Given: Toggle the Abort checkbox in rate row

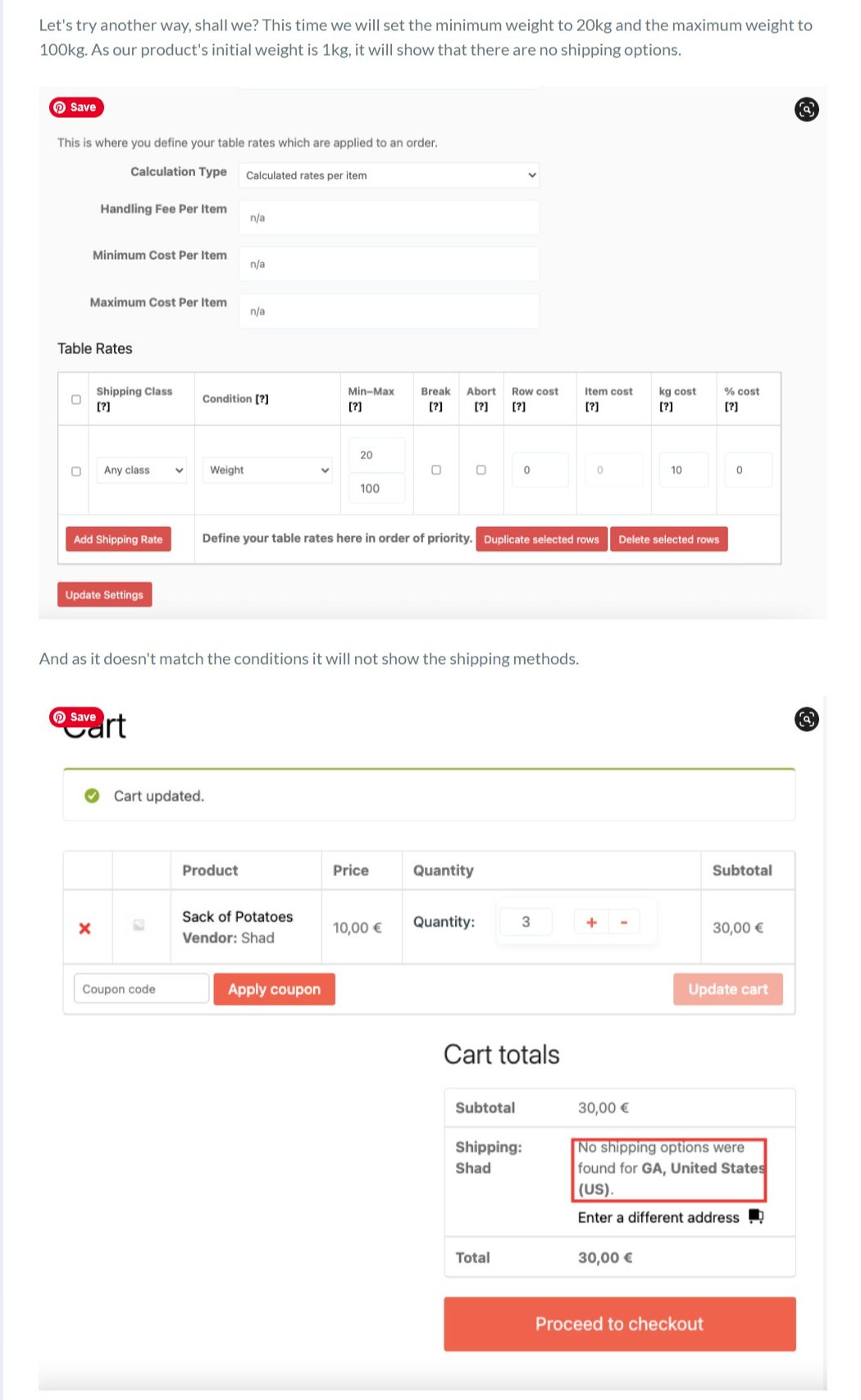Looking at the screenshot, I should click(x=481, y=470).
